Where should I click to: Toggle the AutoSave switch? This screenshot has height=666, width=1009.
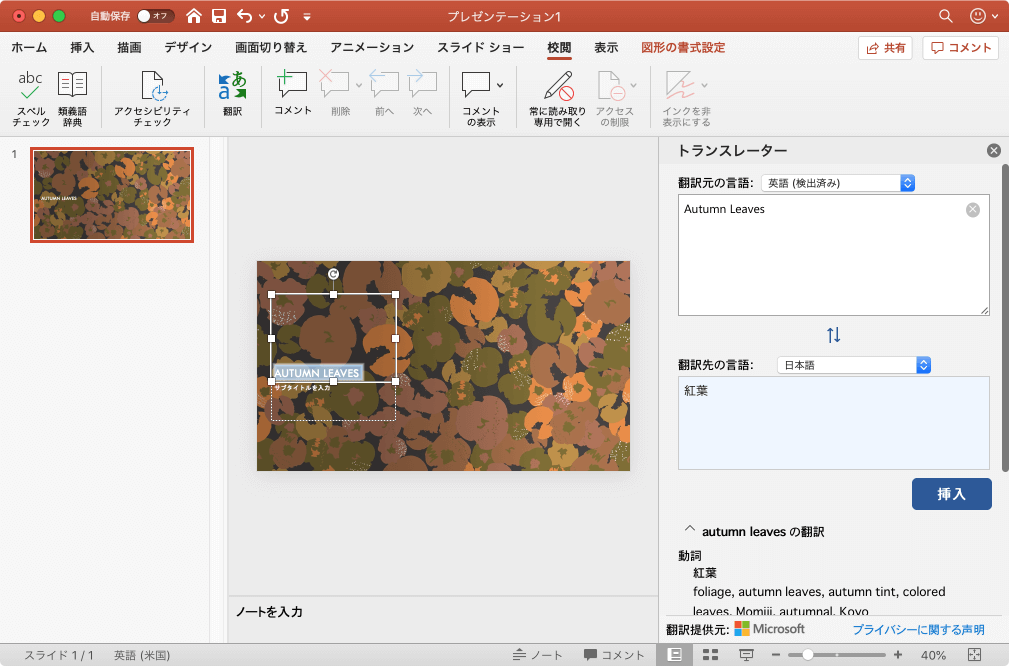[x=155, y=16]
